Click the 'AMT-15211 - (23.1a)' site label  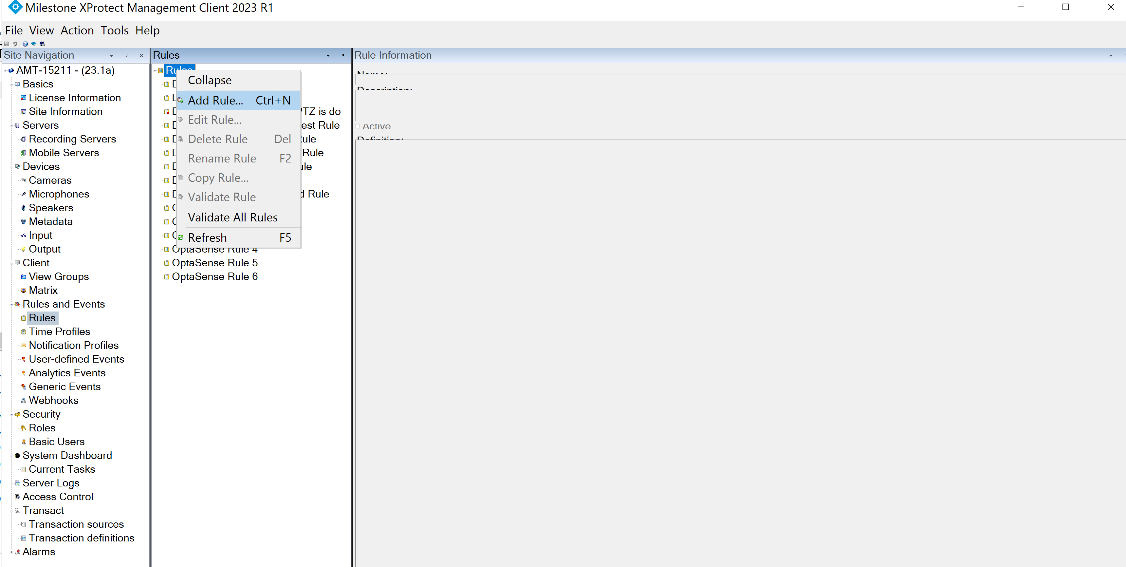[65, 70]
